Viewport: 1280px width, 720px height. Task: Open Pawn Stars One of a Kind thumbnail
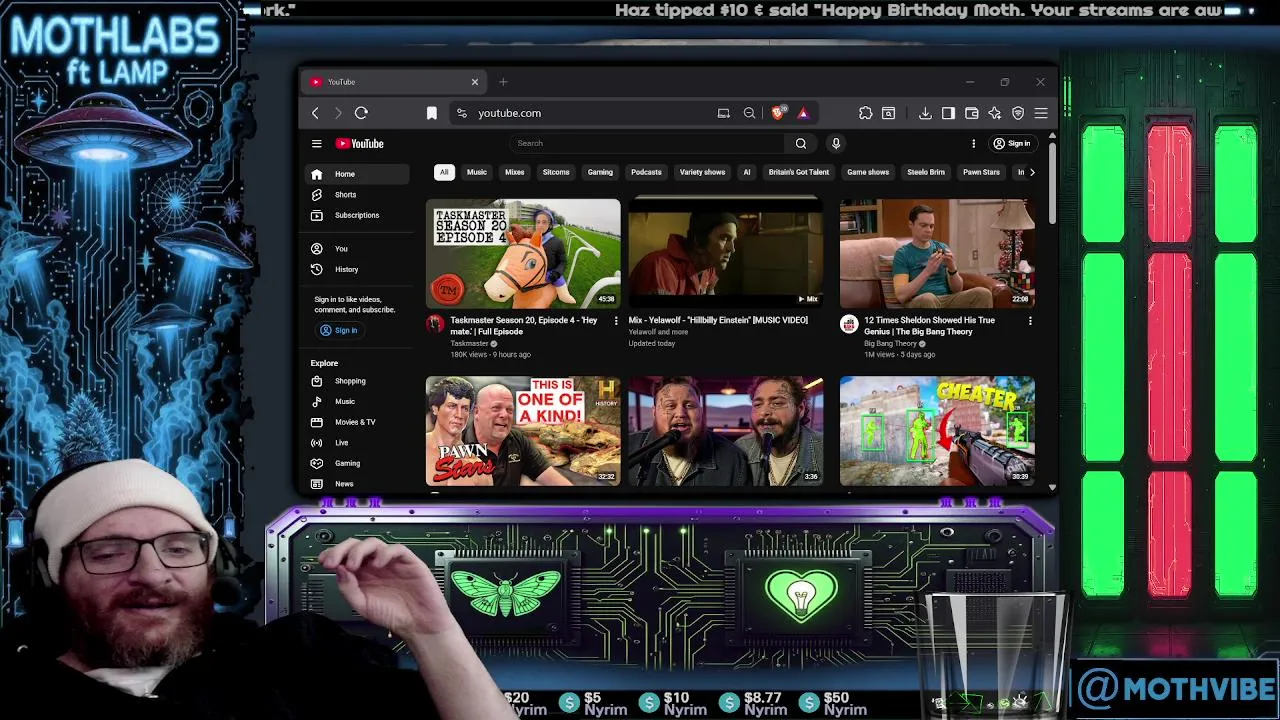(x=523, y=431)
